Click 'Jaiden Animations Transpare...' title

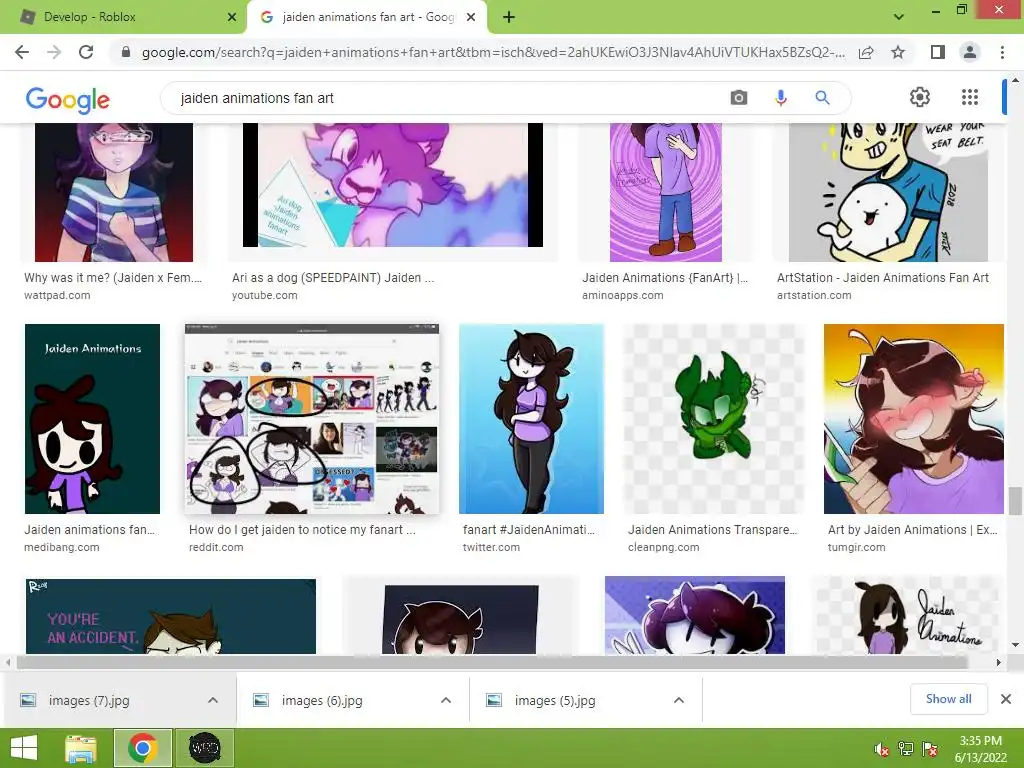point(712,530)
